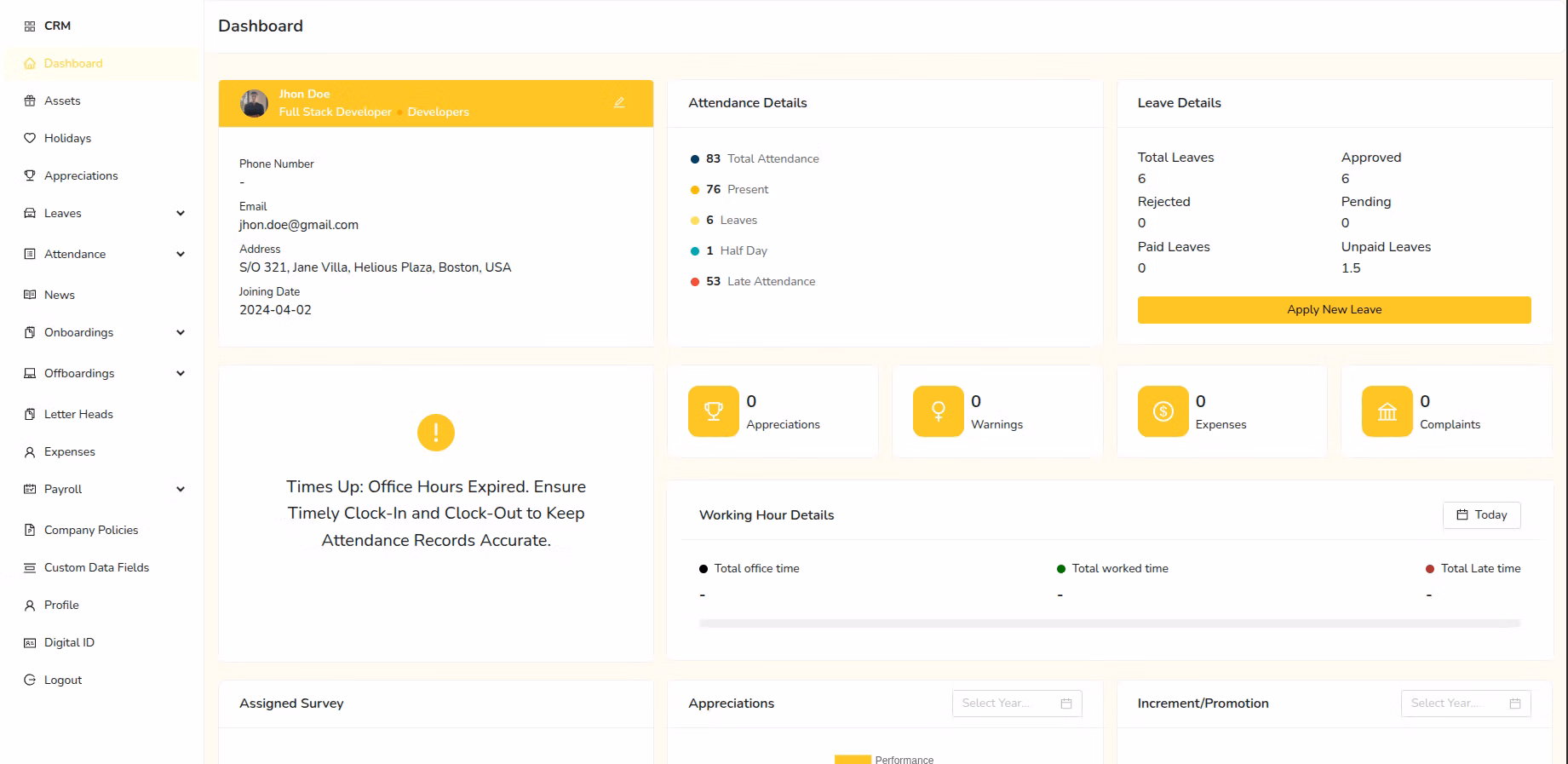Click the Logout icon in sidebar
This screenshot has height=764, width=1568.
pyautogui.click(x=30, y=681)
